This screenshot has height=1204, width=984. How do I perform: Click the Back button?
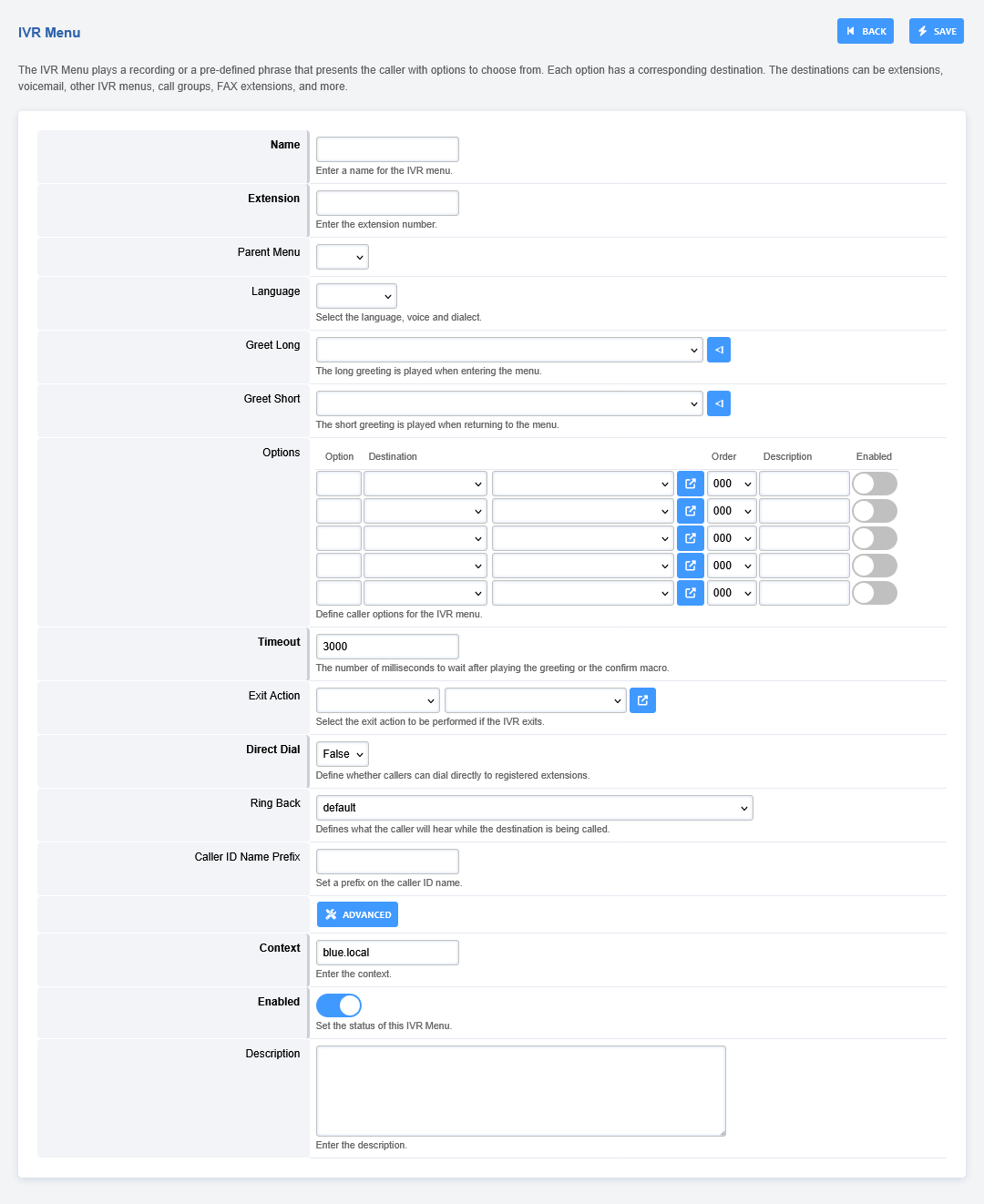point(865,31)
